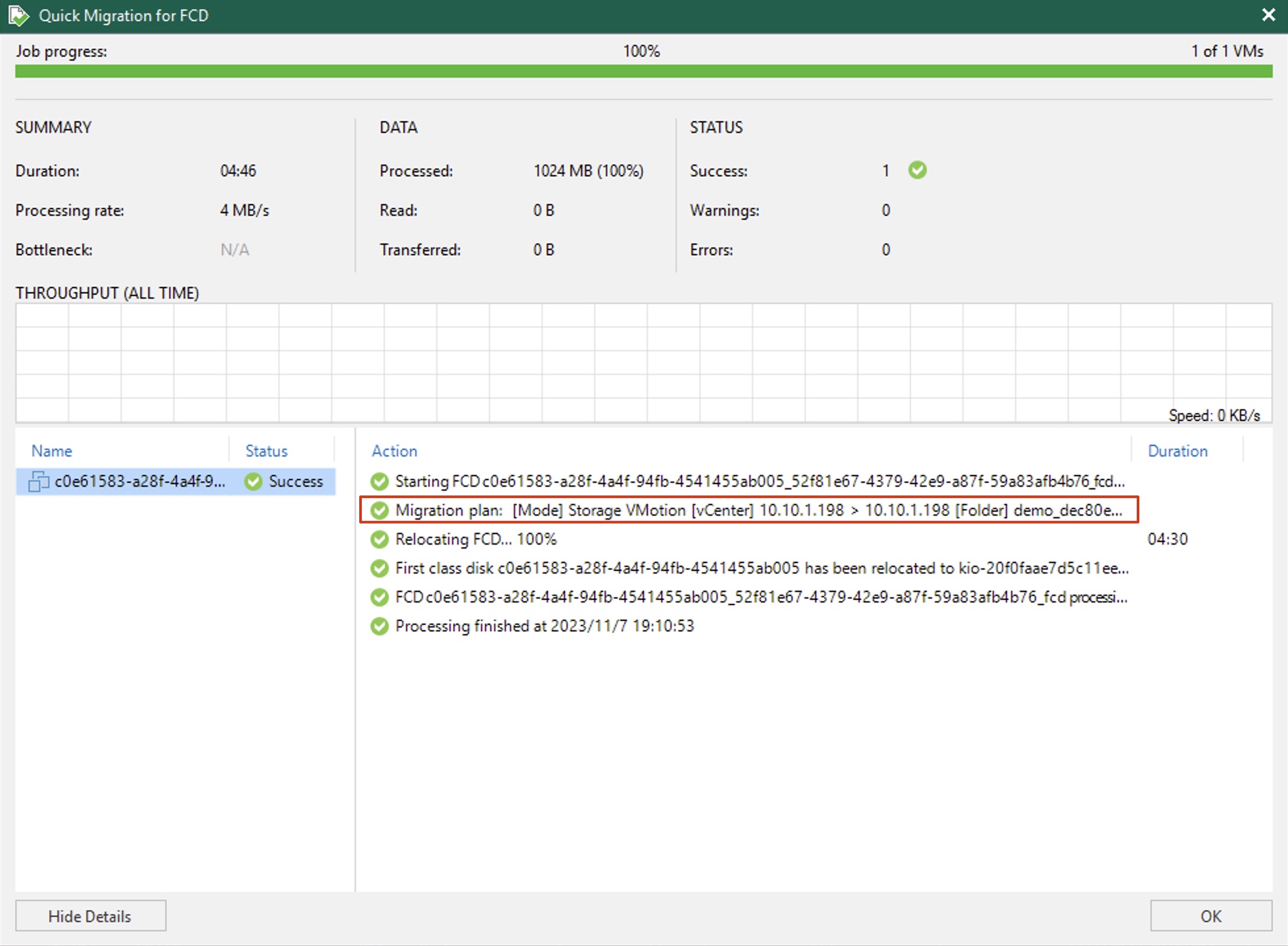The height and width of the screenshot is (946, 1288).
Task: Close the Quick Migration for FCD window
Action: tap(1268, 15)
